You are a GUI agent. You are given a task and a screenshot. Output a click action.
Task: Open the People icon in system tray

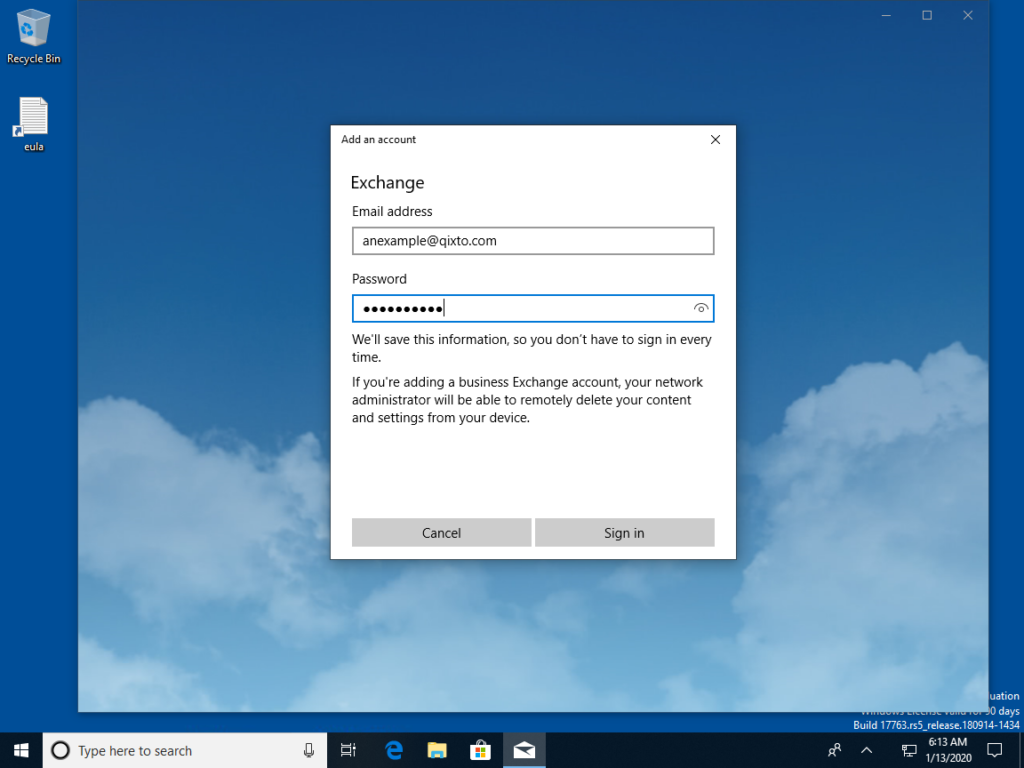coord(835,750)
